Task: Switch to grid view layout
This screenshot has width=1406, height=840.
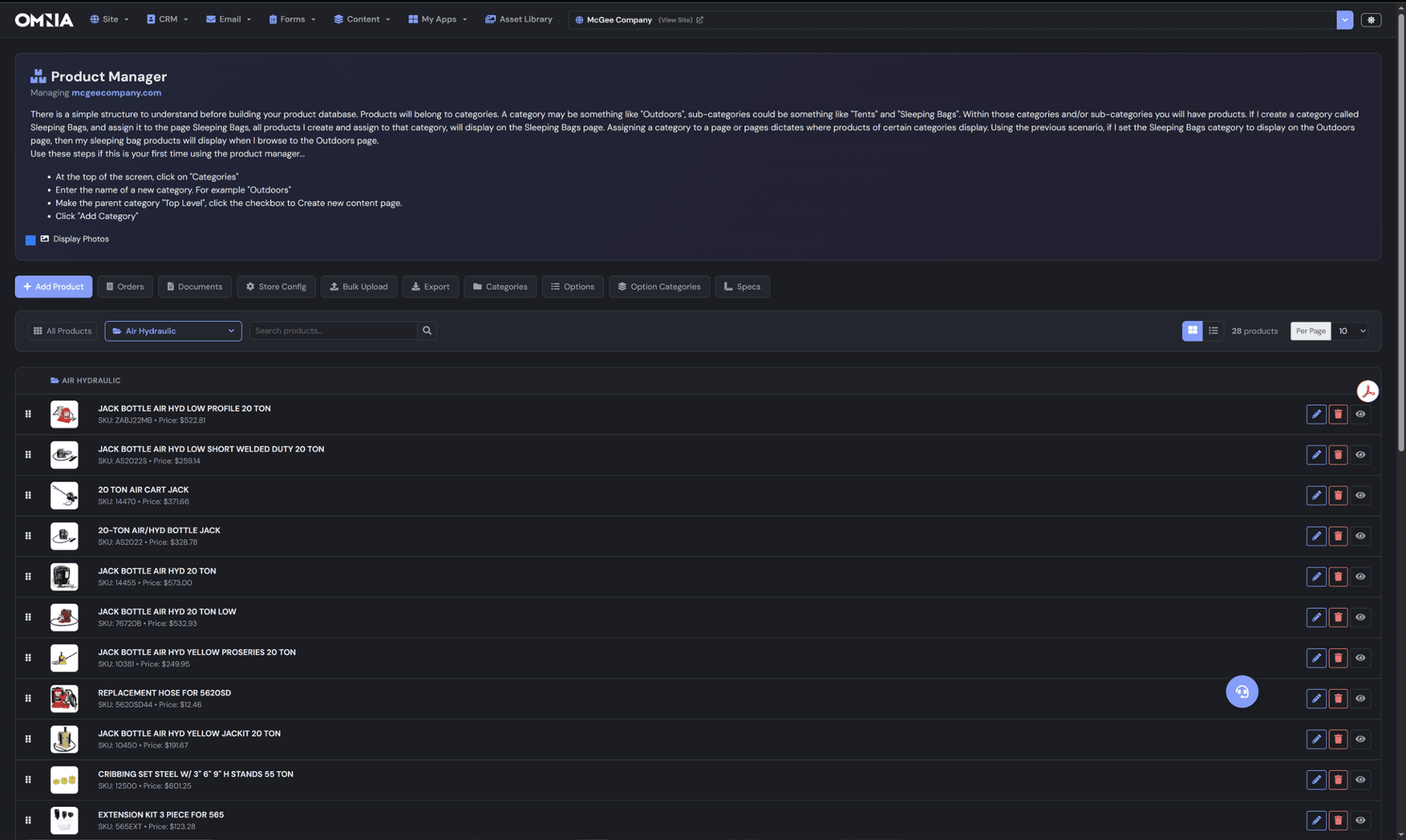Action: pos(1192,331)
